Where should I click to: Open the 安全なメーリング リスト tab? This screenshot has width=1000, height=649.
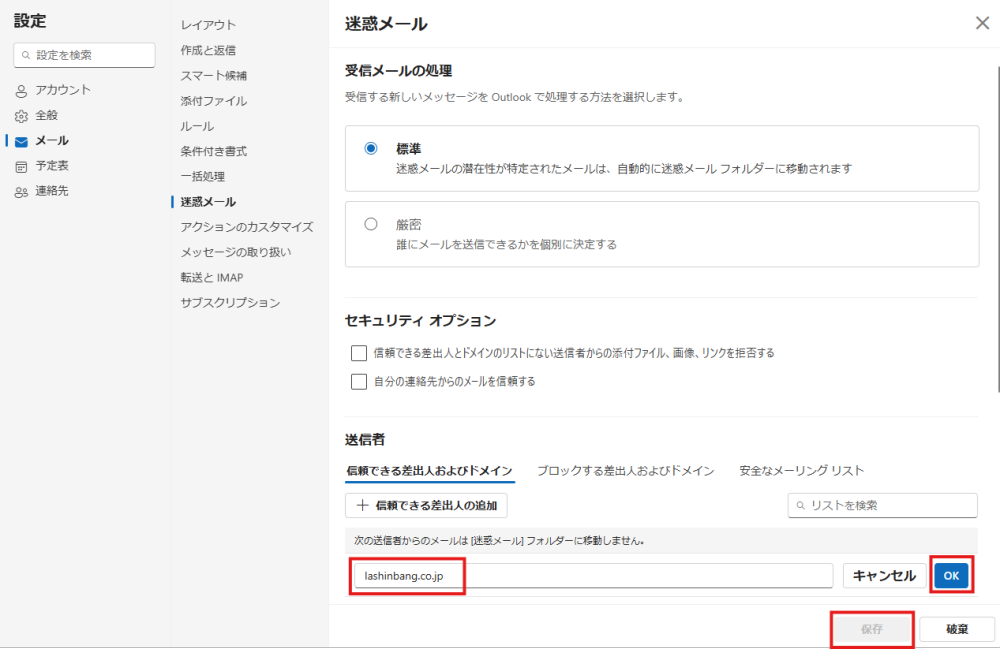[x=801, y=470]
